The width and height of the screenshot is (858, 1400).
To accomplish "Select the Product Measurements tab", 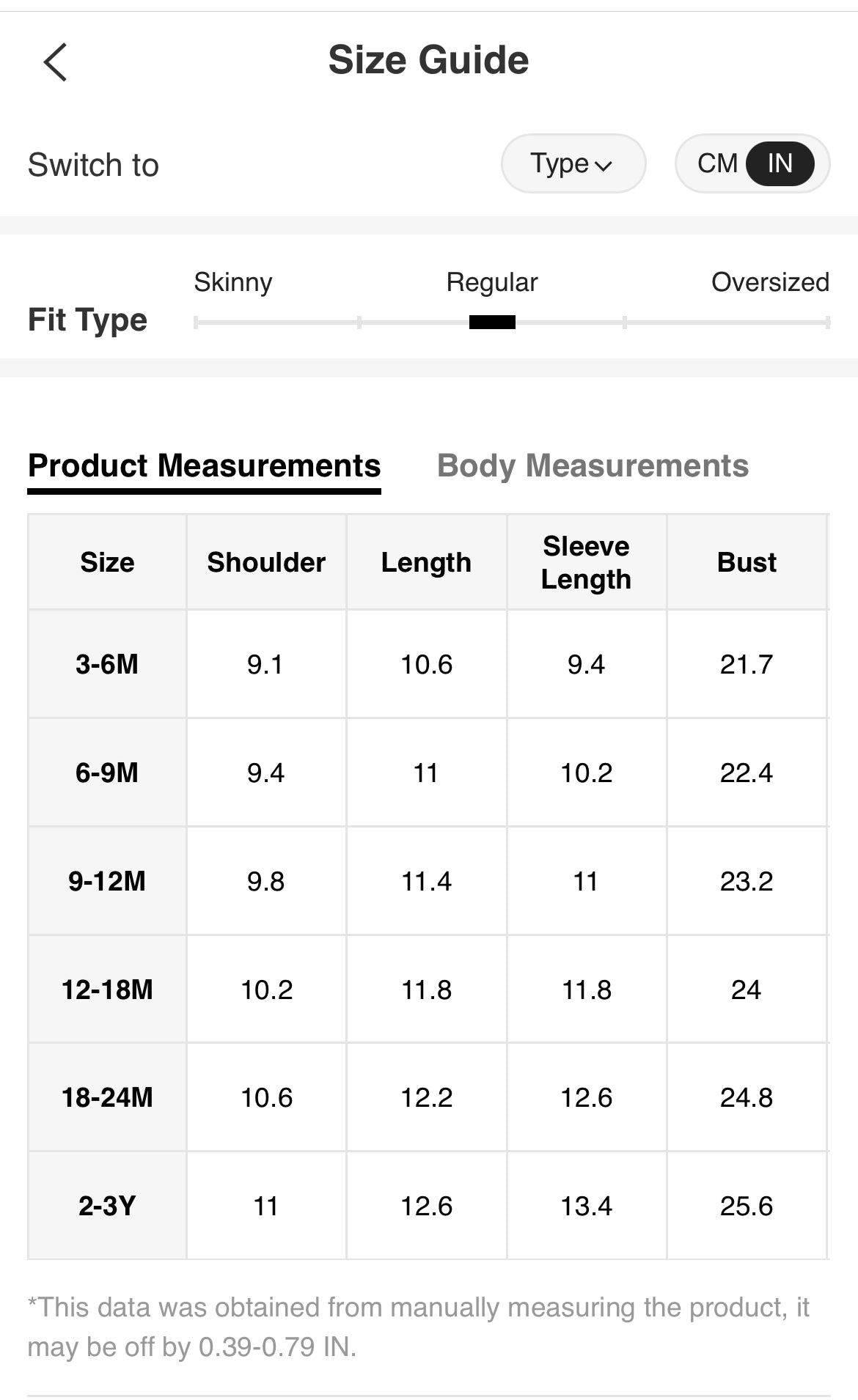I will 204,466.
